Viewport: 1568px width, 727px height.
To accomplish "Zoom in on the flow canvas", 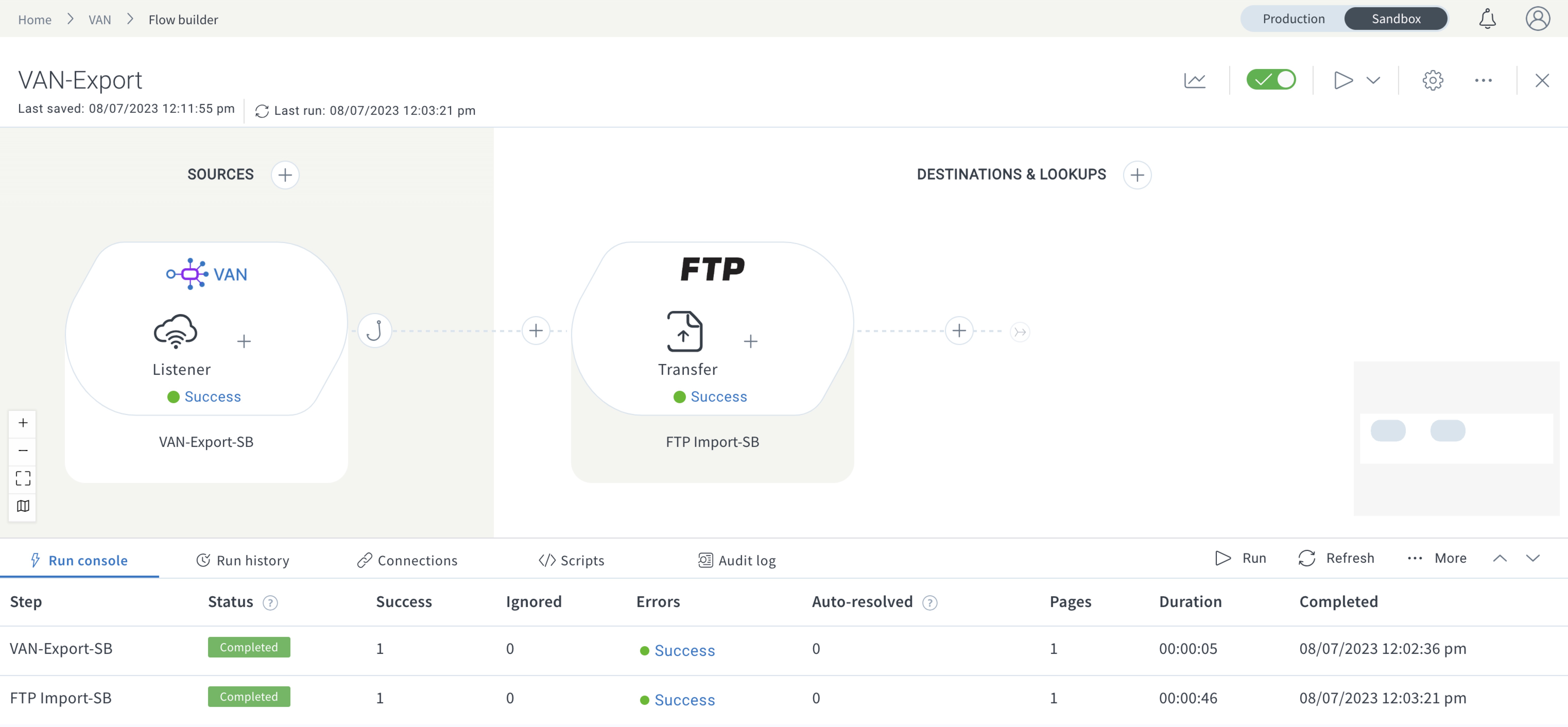I will click(x=22, y=423).
